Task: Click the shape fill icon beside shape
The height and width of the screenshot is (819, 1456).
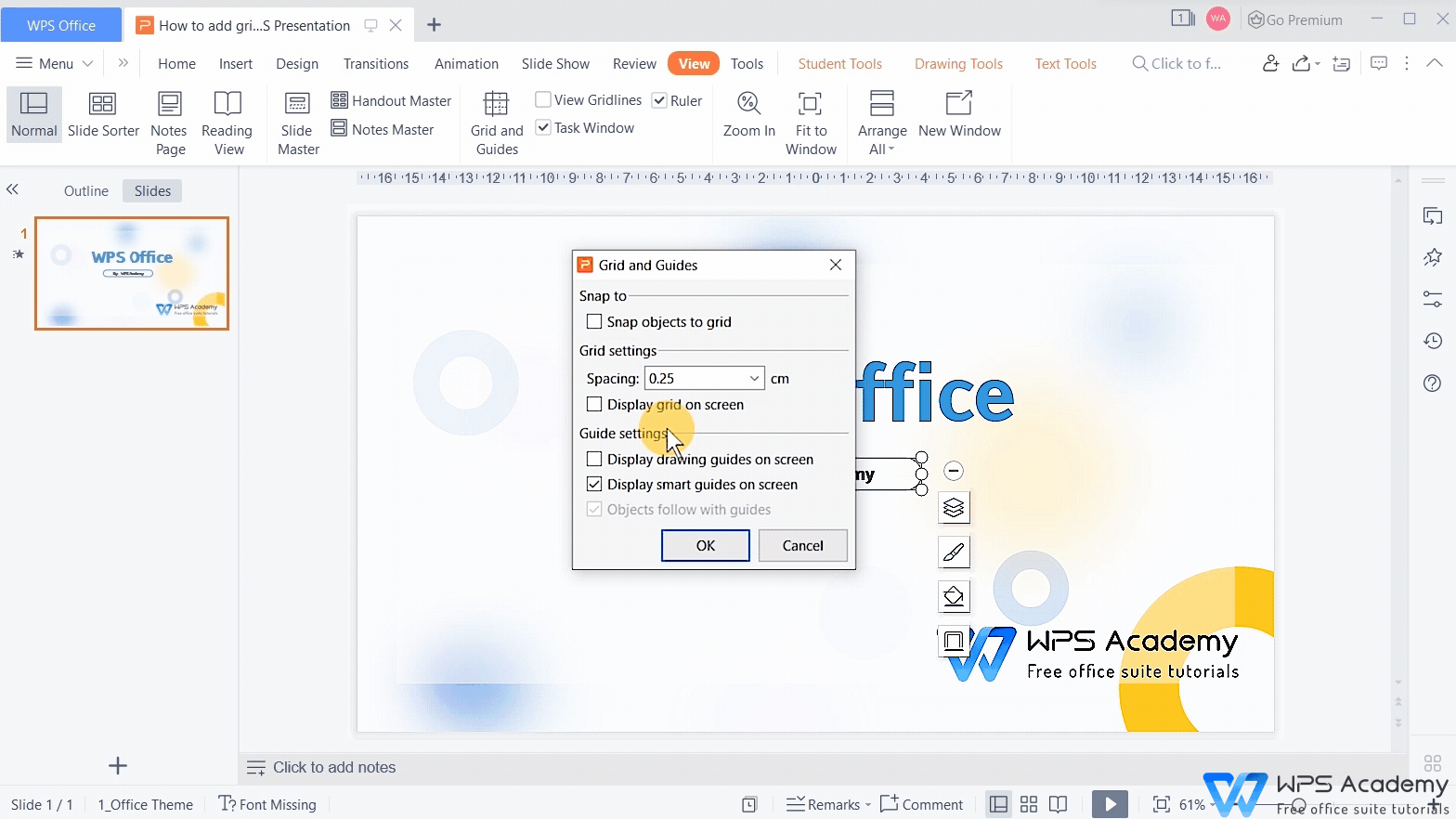Action: pos(954,596)
